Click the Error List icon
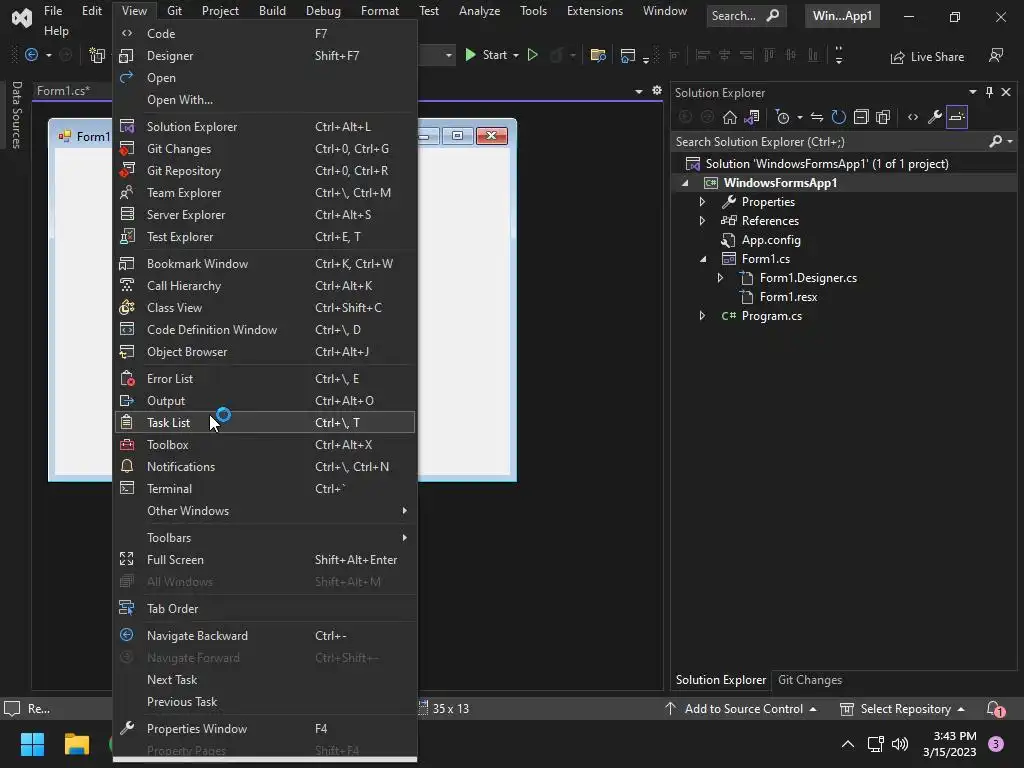The height and width of the screenshot is (768, 1024). 127,379
